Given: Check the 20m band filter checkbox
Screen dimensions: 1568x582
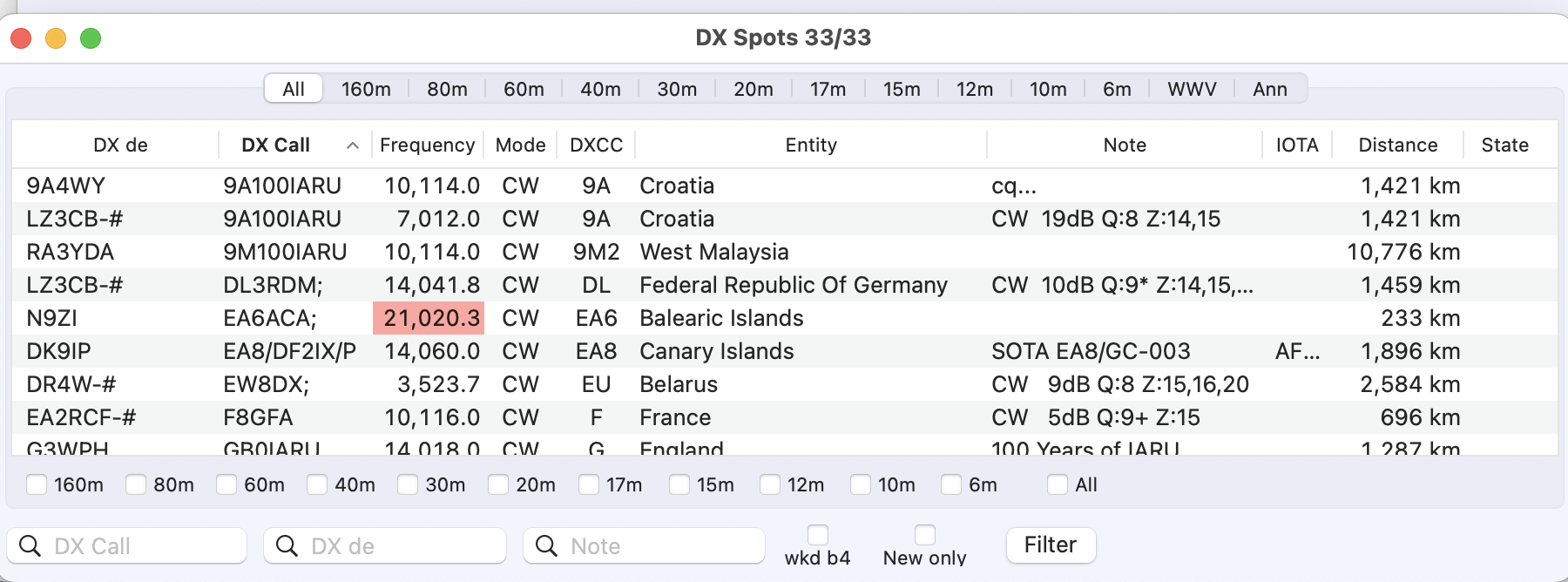Looking at the screenshot, I should (x=498, y=484).
